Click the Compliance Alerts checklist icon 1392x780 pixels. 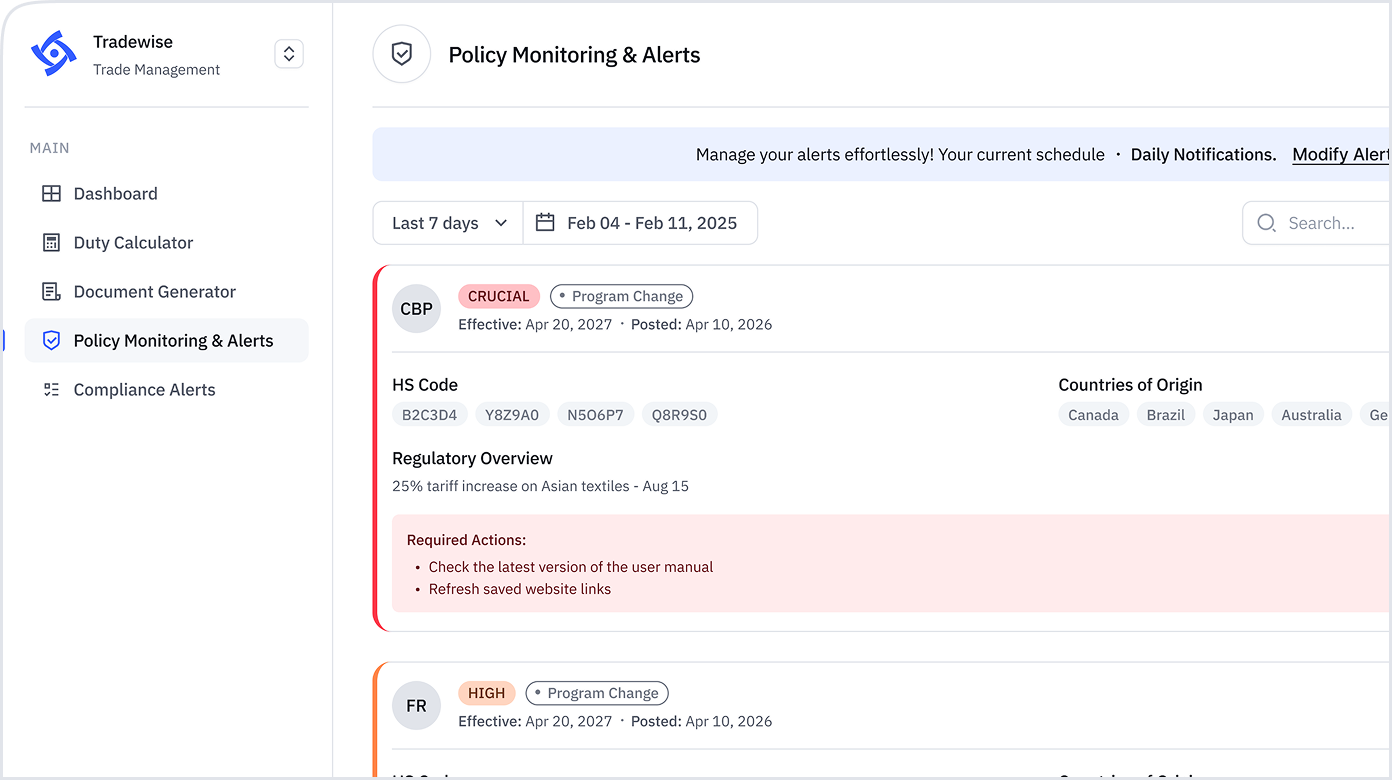click(51, 390)
